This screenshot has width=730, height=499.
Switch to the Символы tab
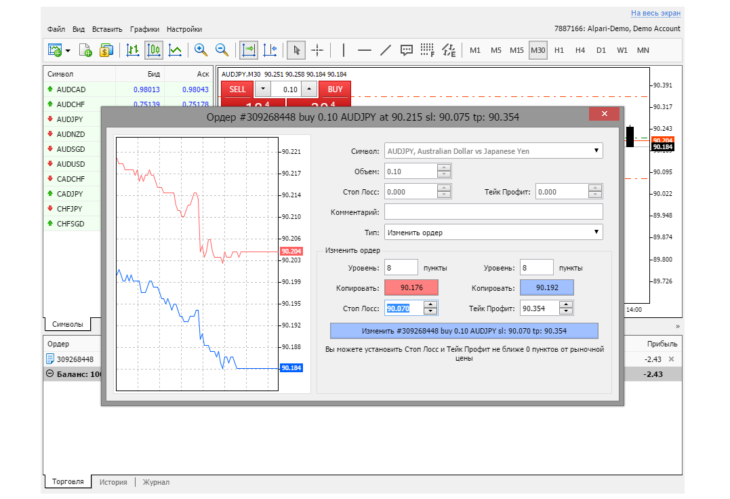(68, 324)
